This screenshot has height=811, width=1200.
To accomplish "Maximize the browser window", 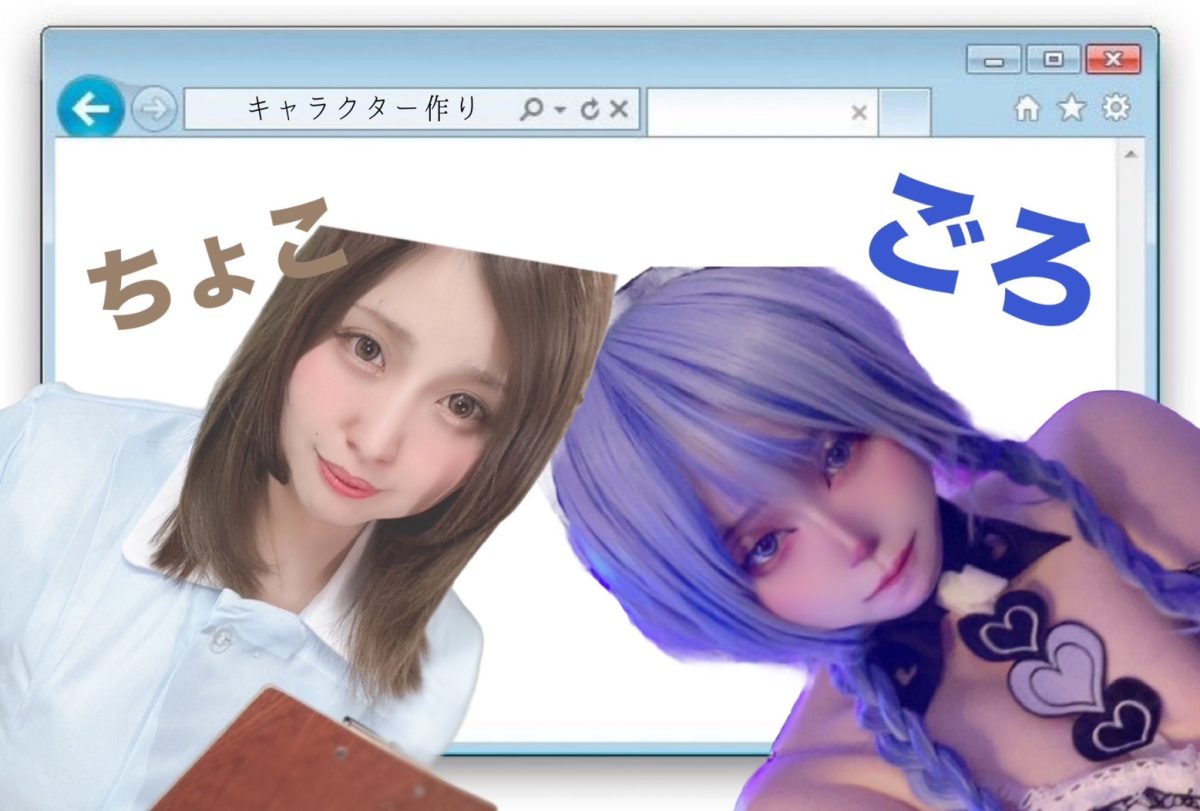I will coord(1052,60).
